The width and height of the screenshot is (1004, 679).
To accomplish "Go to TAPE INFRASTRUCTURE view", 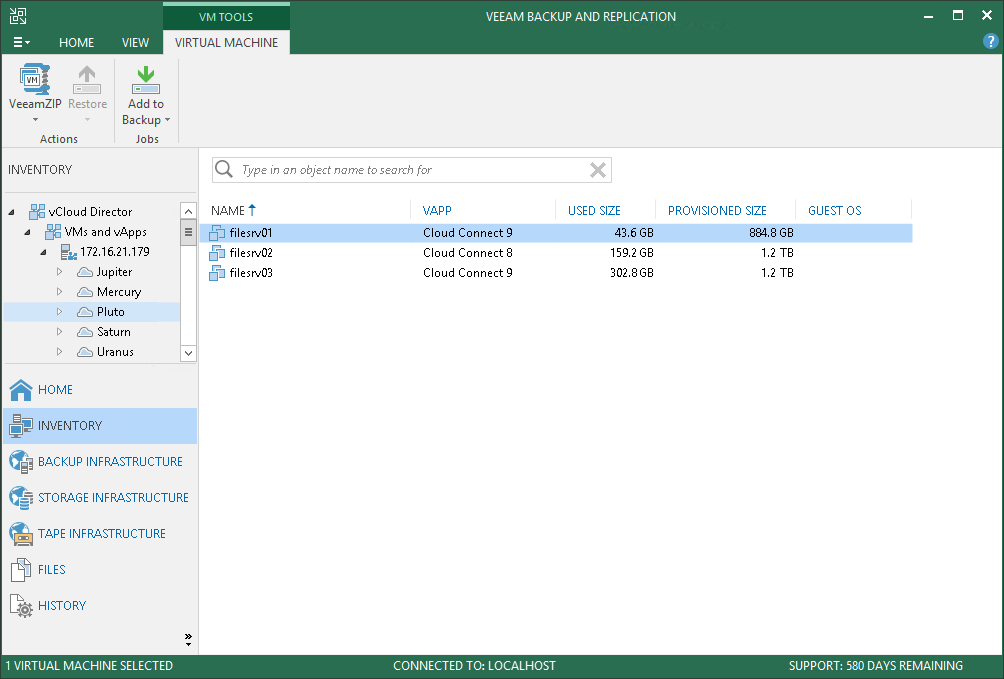I will (101, 534).
